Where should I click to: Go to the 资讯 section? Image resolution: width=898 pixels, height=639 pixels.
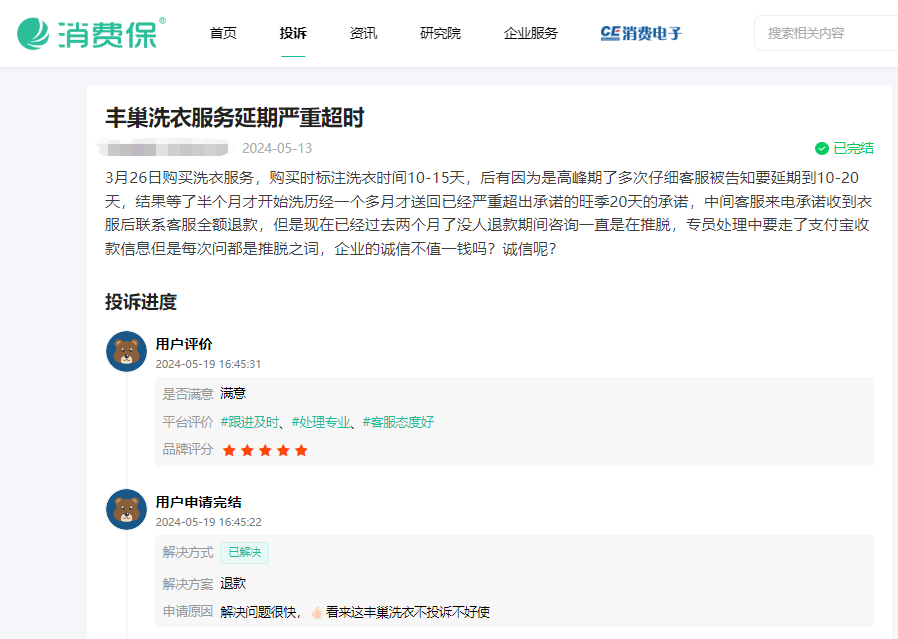pyautogui.click(x=364, y=33)
